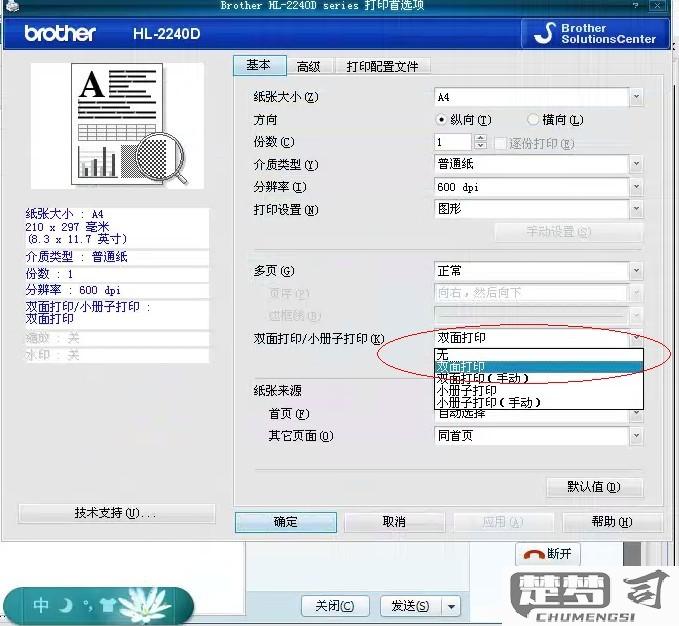Decrease copies with the down stepper arrow
The width and height of the screenshot is (679, 626).
[480, 146]
